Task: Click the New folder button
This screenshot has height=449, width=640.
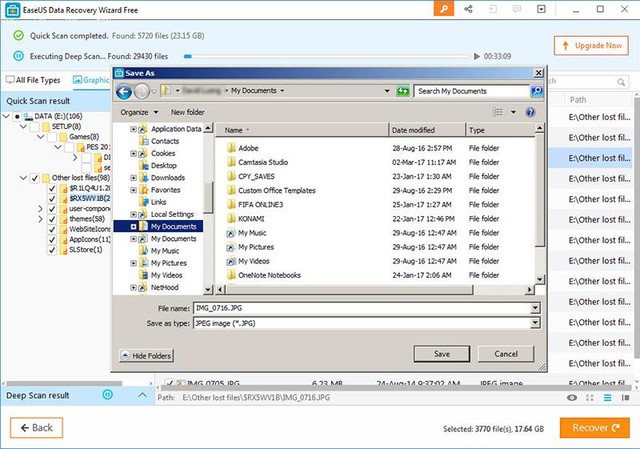Action: coord(187,112)
